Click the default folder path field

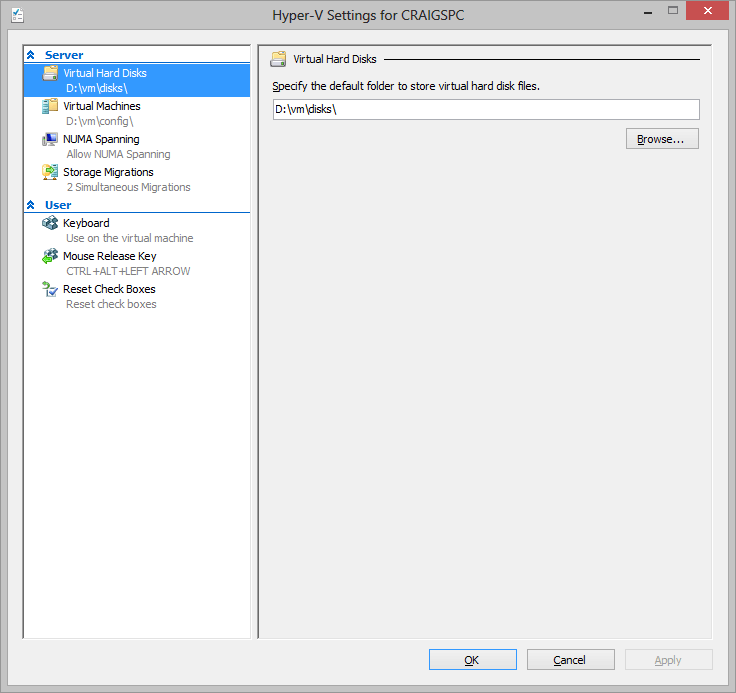coord(486,109)
